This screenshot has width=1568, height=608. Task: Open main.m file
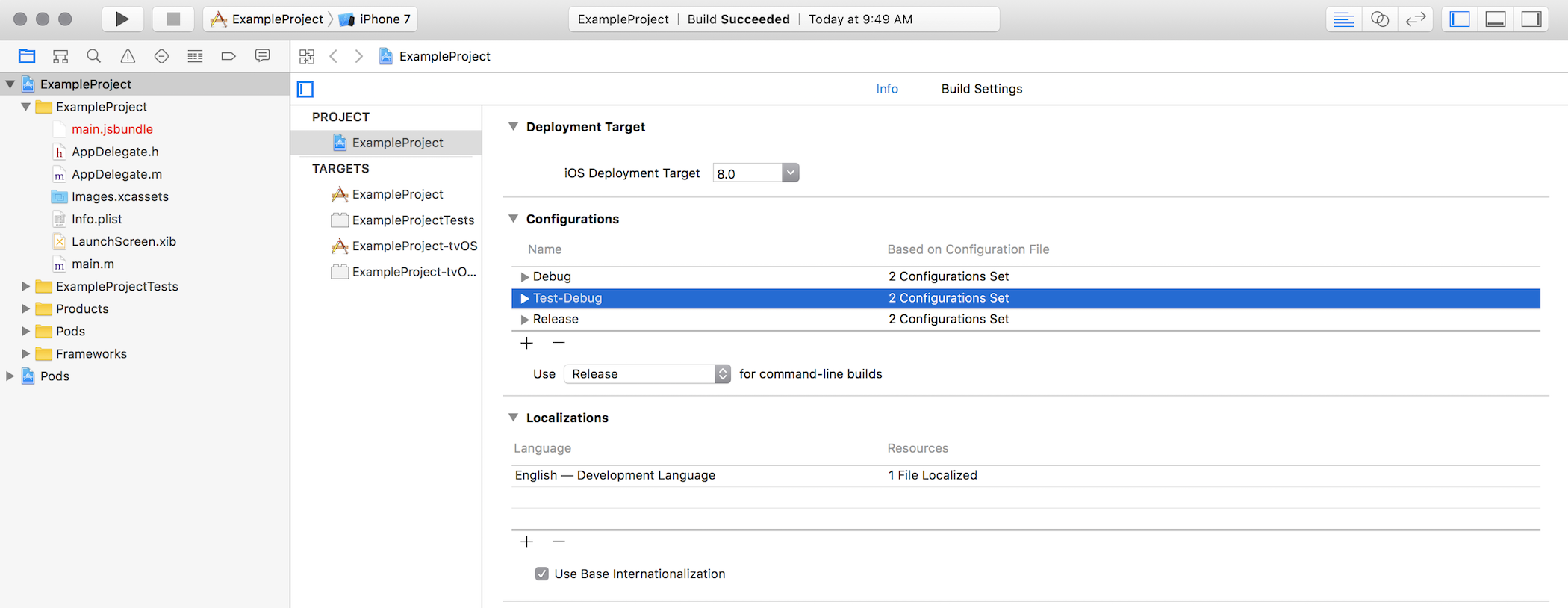93,264
